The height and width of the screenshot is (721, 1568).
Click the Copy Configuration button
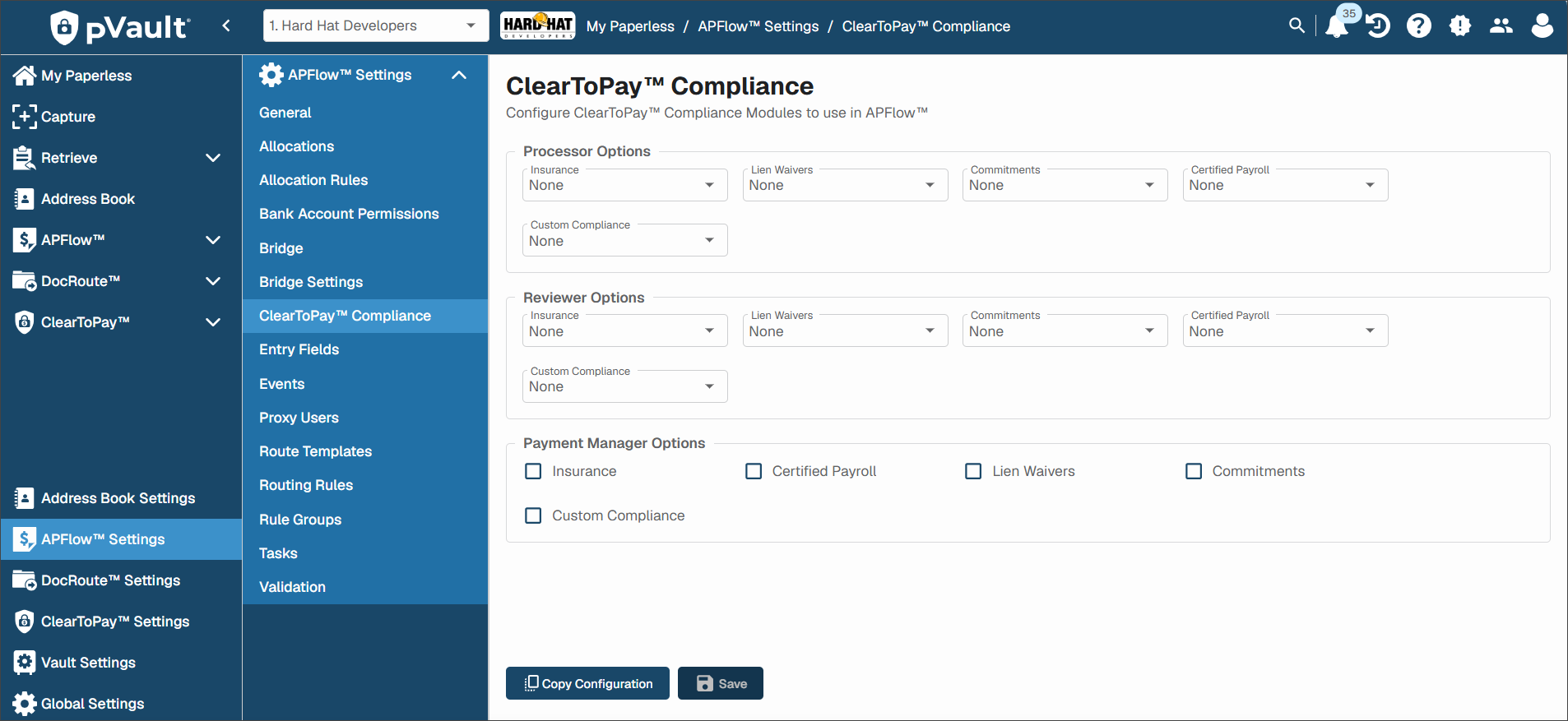587,683
